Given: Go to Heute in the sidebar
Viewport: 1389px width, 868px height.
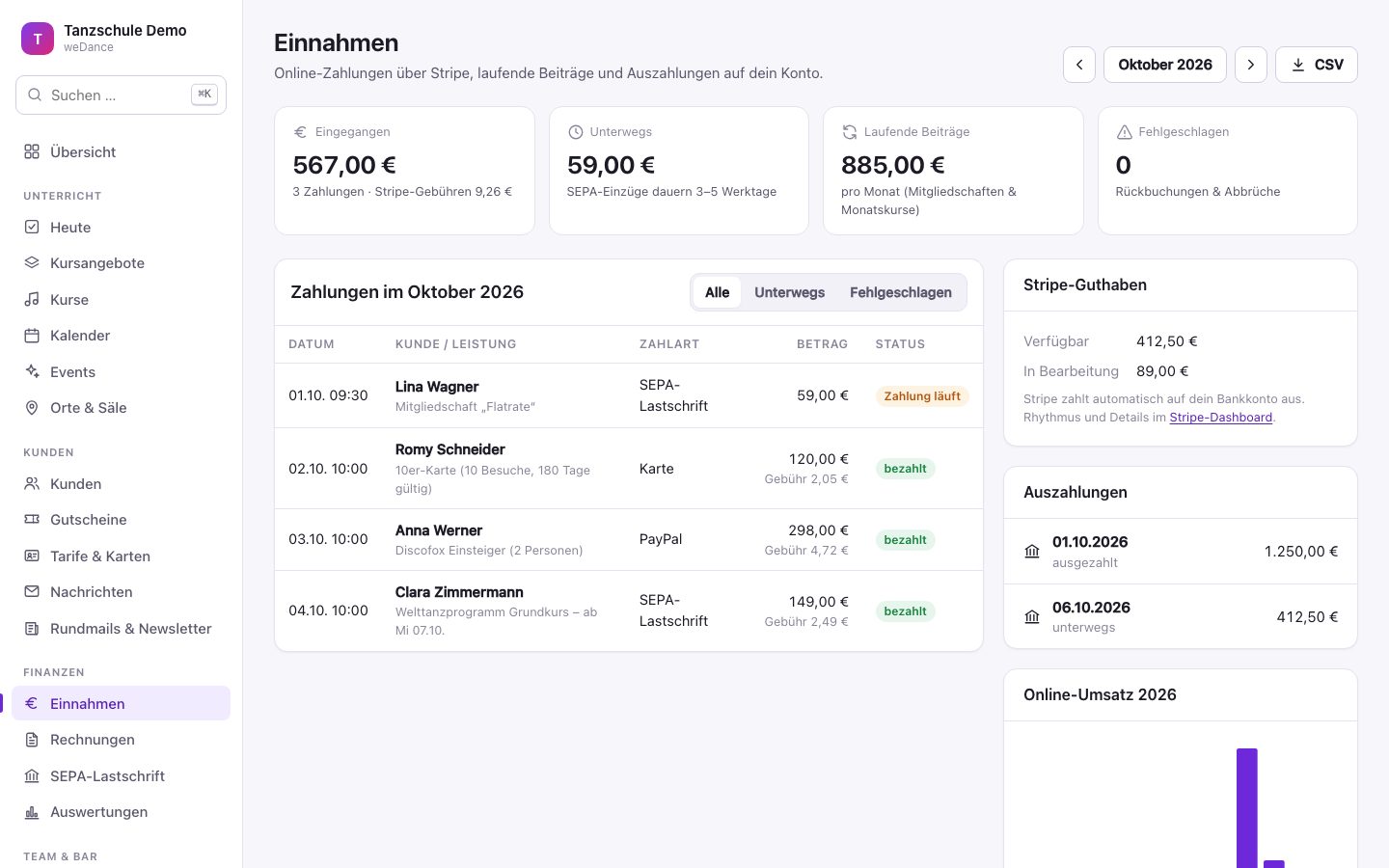Looking at the screenshot, I should pos(121,228).
